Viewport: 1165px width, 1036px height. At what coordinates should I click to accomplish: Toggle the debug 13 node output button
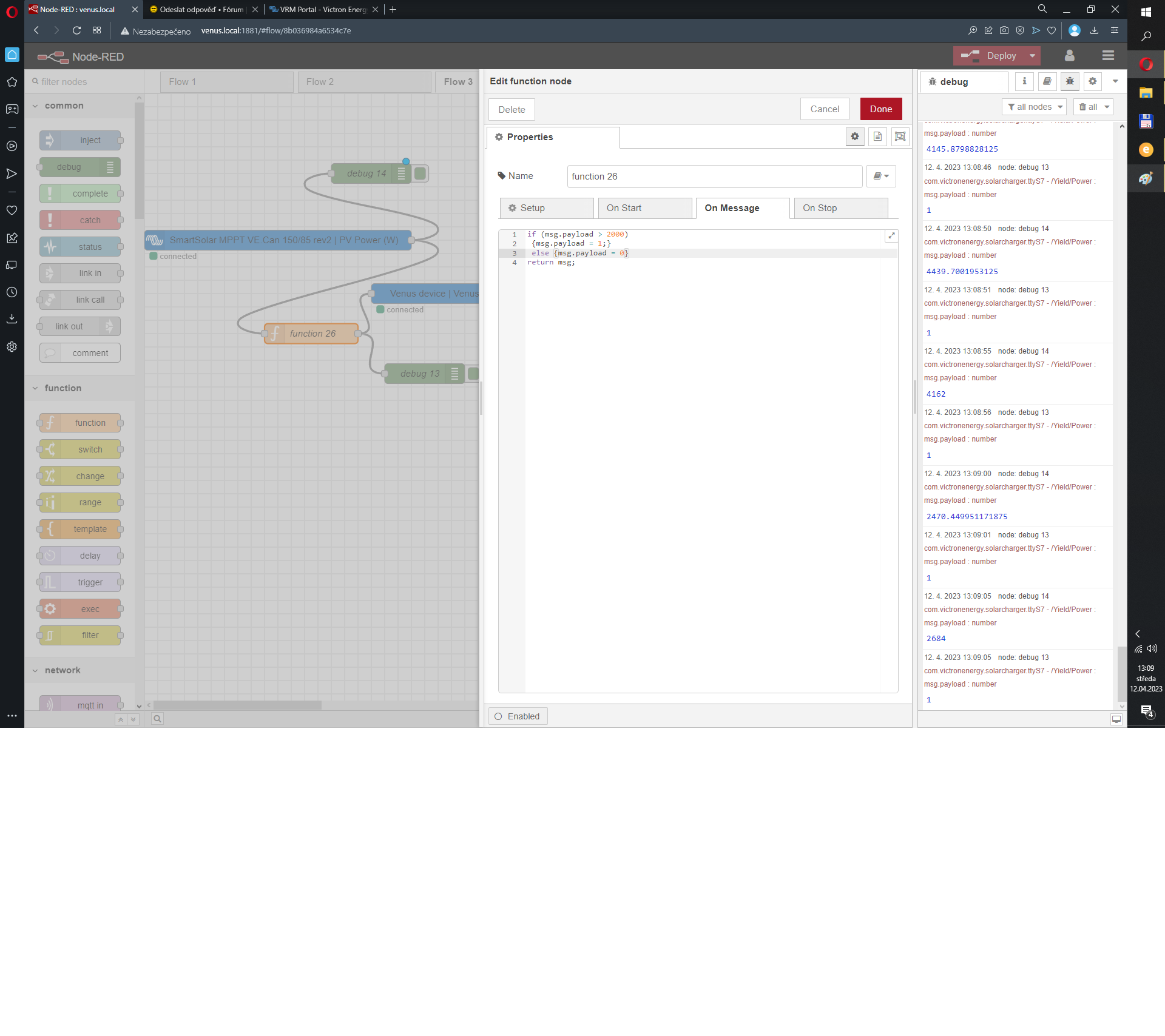[x=473, y=374]
